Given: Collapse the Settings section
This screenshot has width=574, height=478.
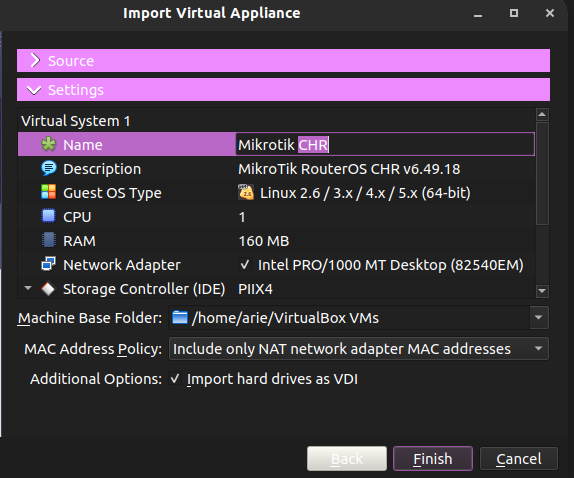Looking at the screenshot, I should (x=283, y=90).
